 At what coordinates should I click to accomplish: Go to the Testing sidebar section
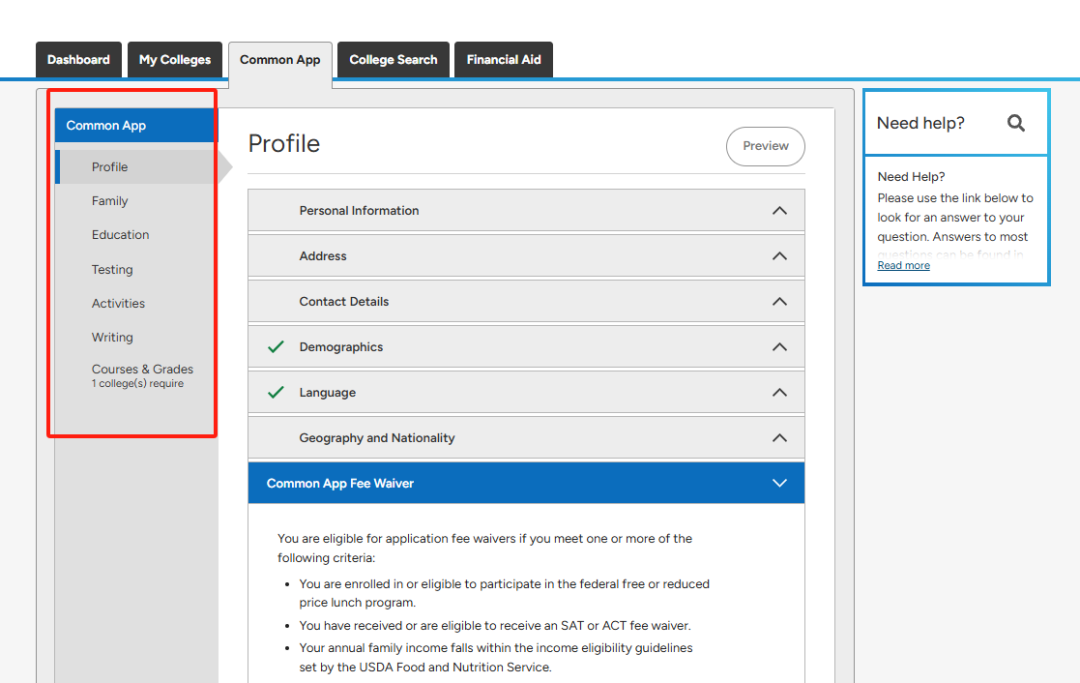tap(112, 269)
